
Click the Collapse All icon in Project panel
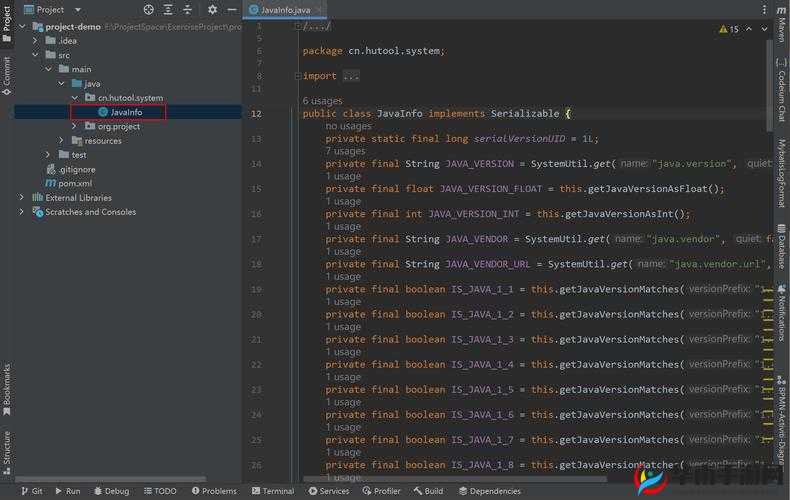click(187, 9)
